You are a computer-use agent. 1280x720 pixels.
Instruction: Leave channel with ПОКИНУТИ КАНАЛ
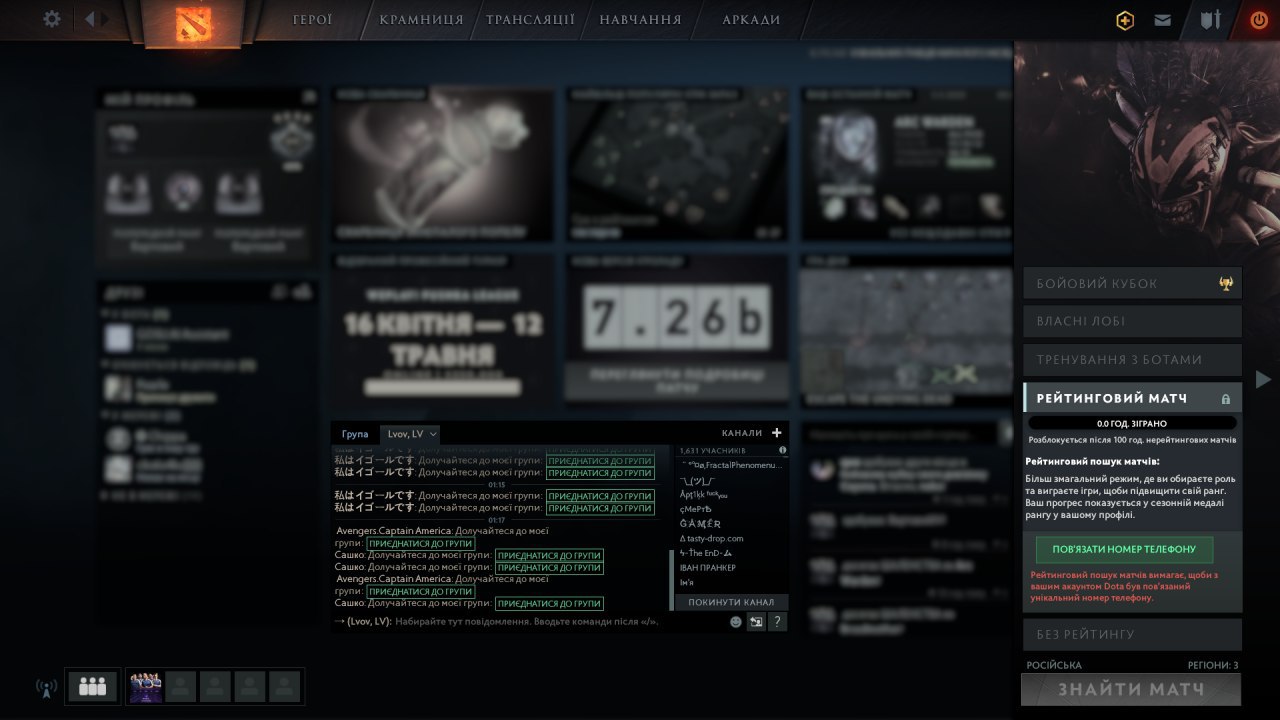(x=731, y=602)
